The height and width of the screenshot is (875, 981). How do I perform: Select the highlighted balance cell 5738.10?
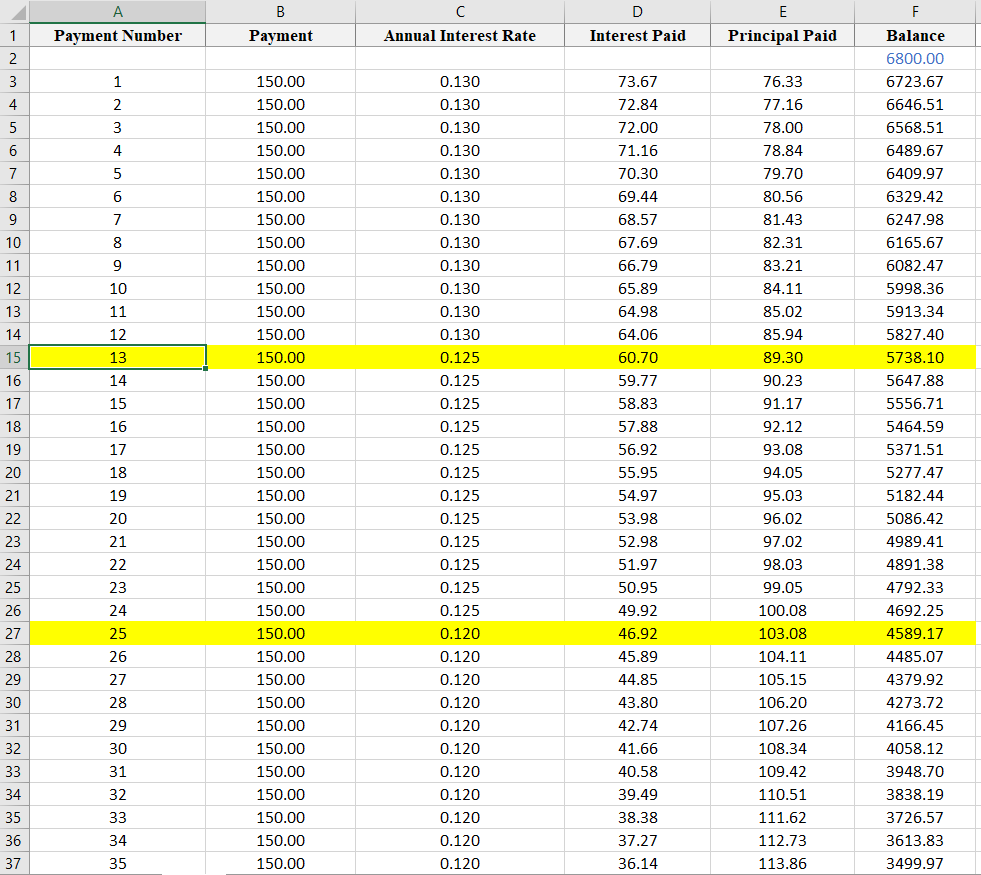point(915,357)
